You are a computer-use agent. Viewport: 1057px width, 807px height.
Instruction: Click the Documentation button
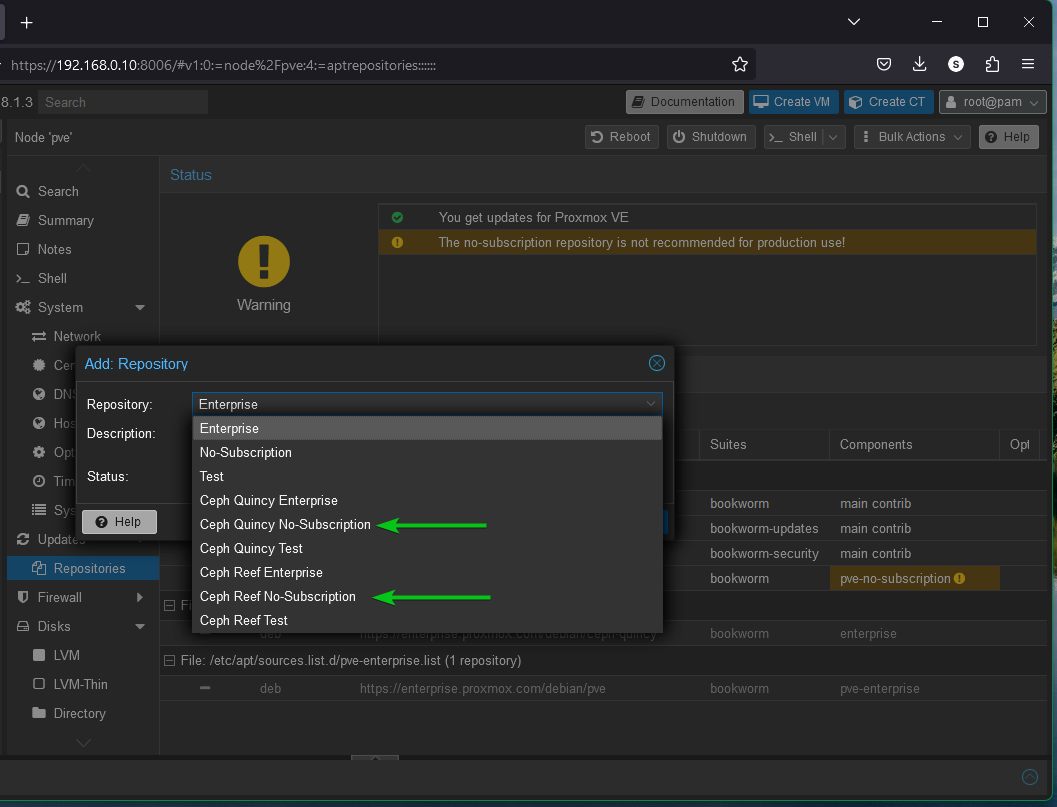click(x=684, y=102)
